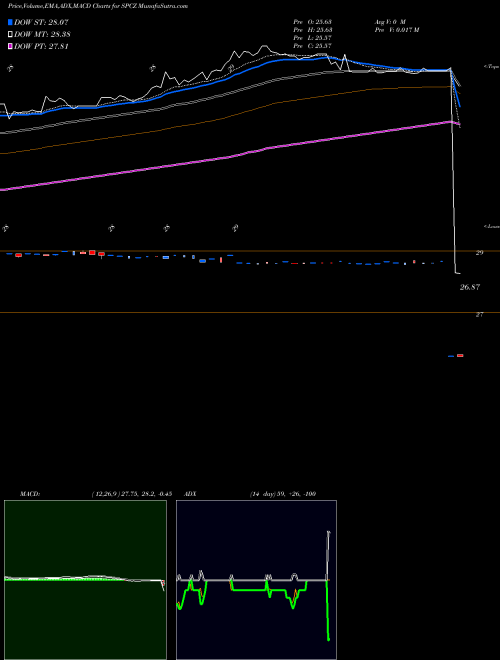Select the 'DOW PT: 27.81' legend label
Screen dimensions: 500x660
[x=41, y=46]
